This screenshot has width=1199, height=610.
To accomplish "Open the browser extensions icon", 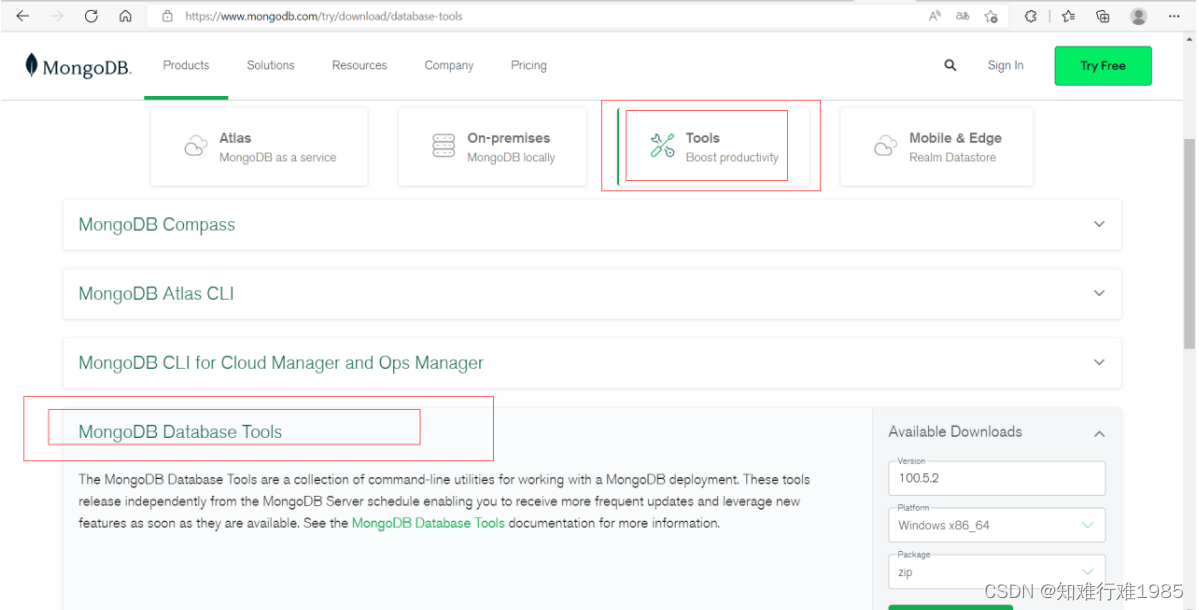I will point(1031,16).
